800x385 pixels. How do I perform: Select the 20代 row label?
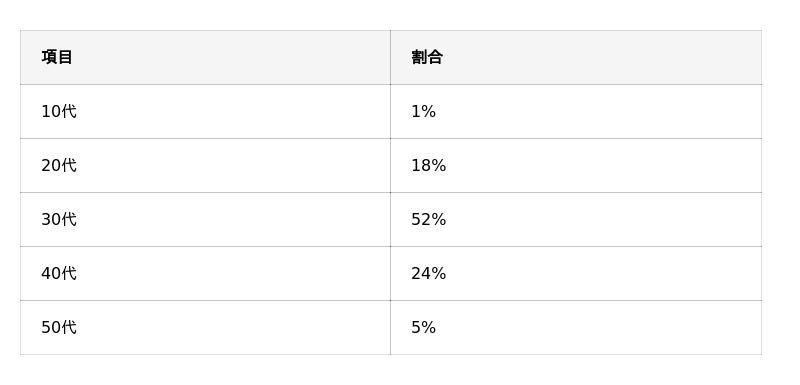click(x=59, y=165)
